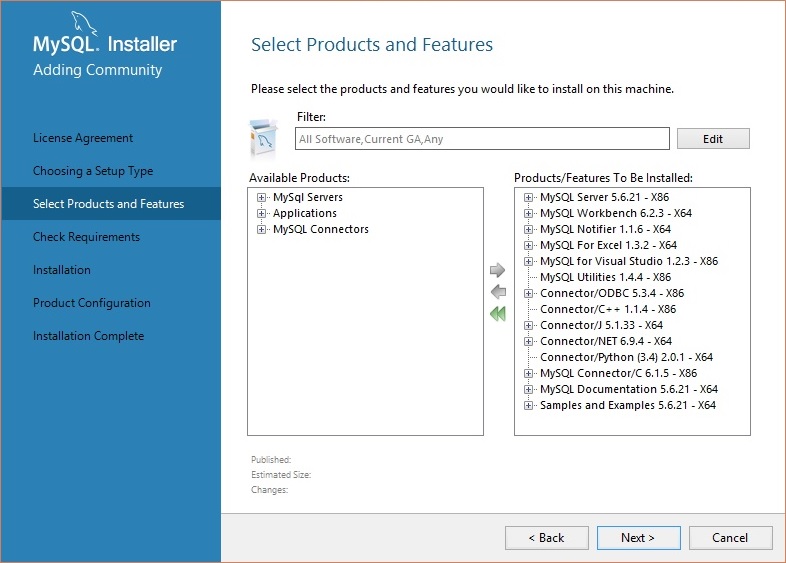Click the 'Published:' label
The width and height of the screenshot is (786, 563).
[x=271, y=460]
